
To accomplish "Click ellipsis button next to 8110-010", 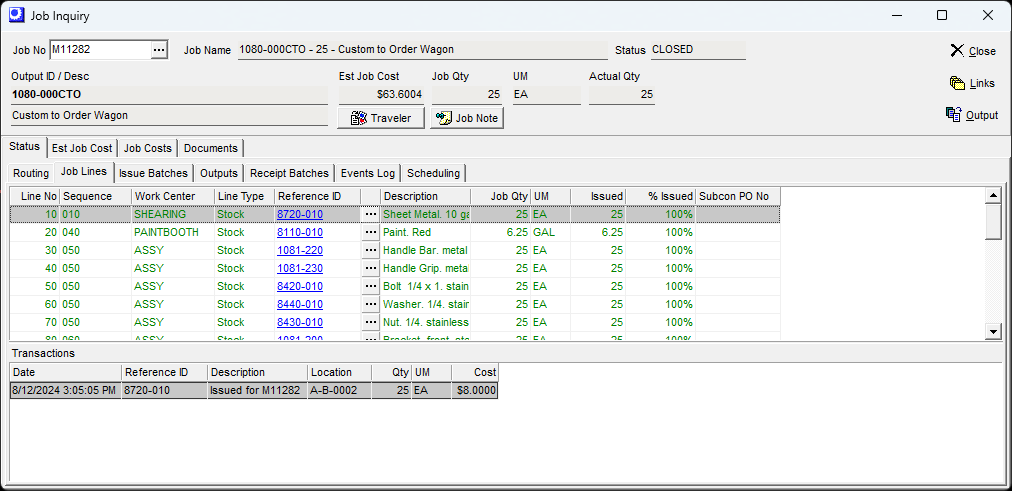I will (370, 232).
